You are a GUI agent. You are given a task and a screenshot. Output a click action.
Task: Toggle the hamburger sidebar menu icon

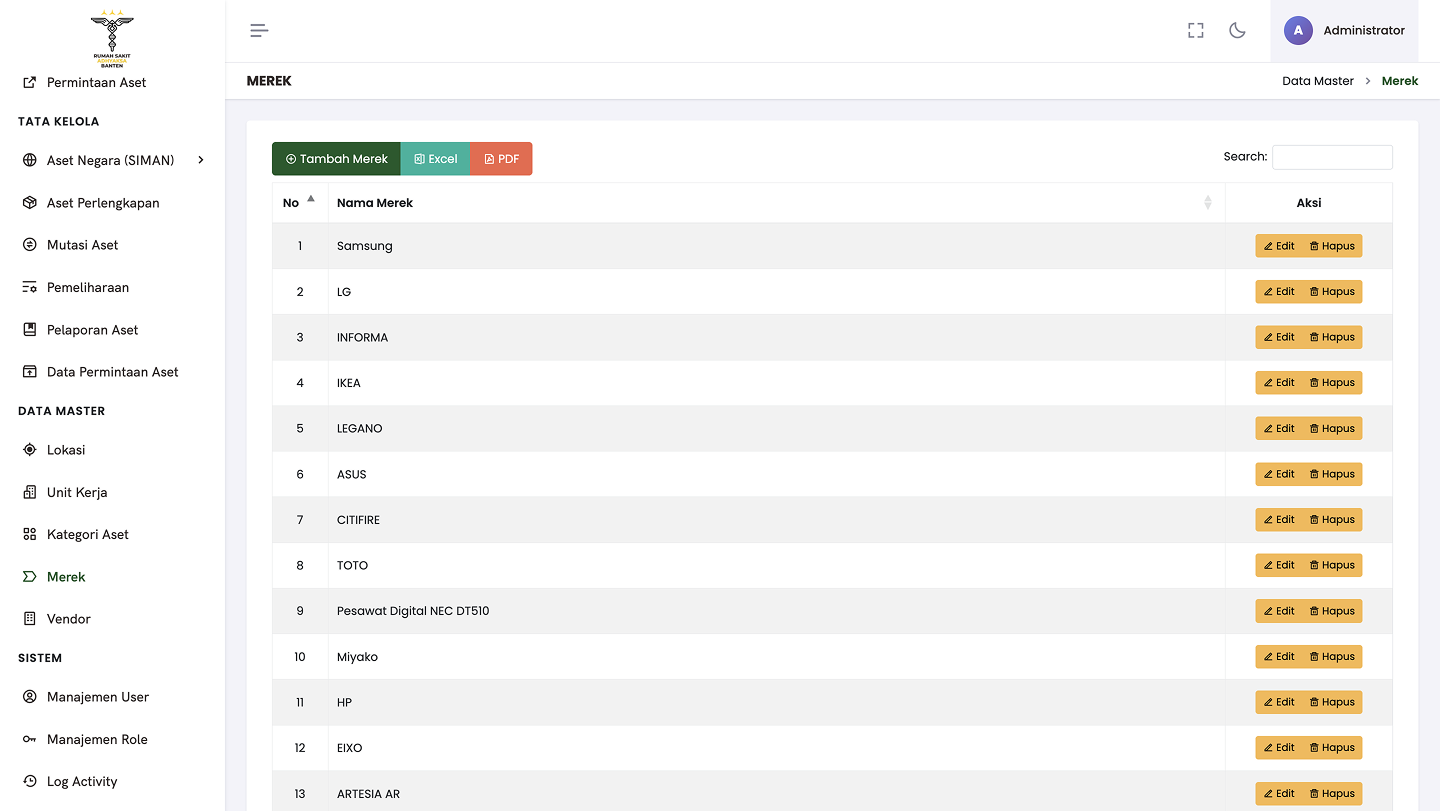pyautogui.click(x=259, y=30)
